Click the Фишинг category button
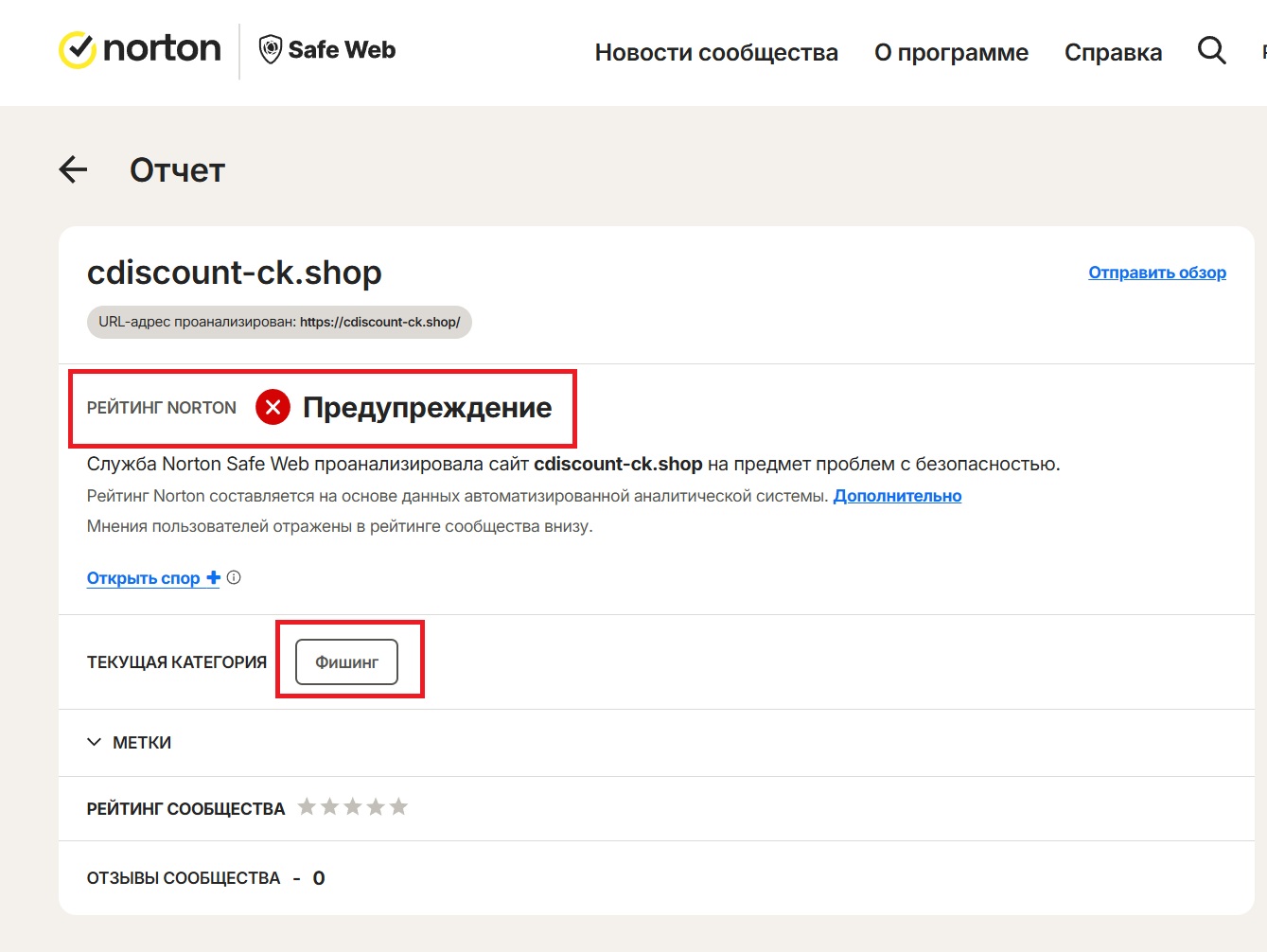1267x952 pixels. click(346, 662)
